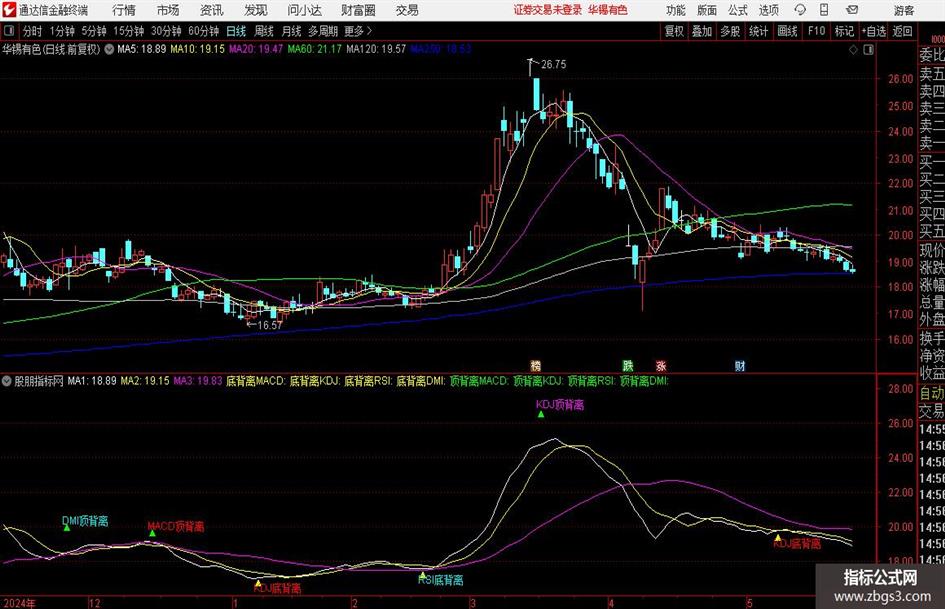This screenshot has width=945, height=609.
Task: Open the 版面 menu
Action: tap(706, 10)
